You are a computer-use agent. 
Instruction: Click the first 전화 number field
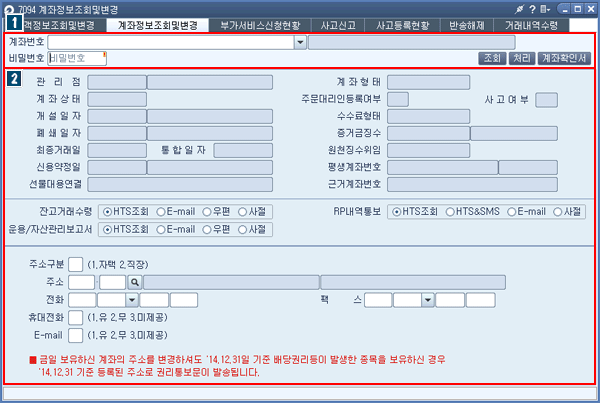pos(82,300)
